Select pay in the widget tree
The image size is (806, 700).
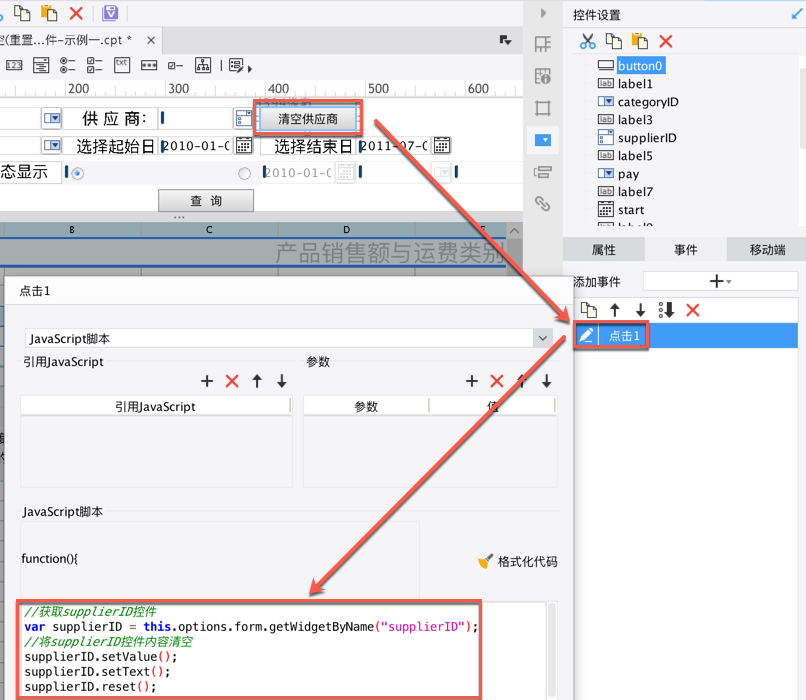coord(628,174)
